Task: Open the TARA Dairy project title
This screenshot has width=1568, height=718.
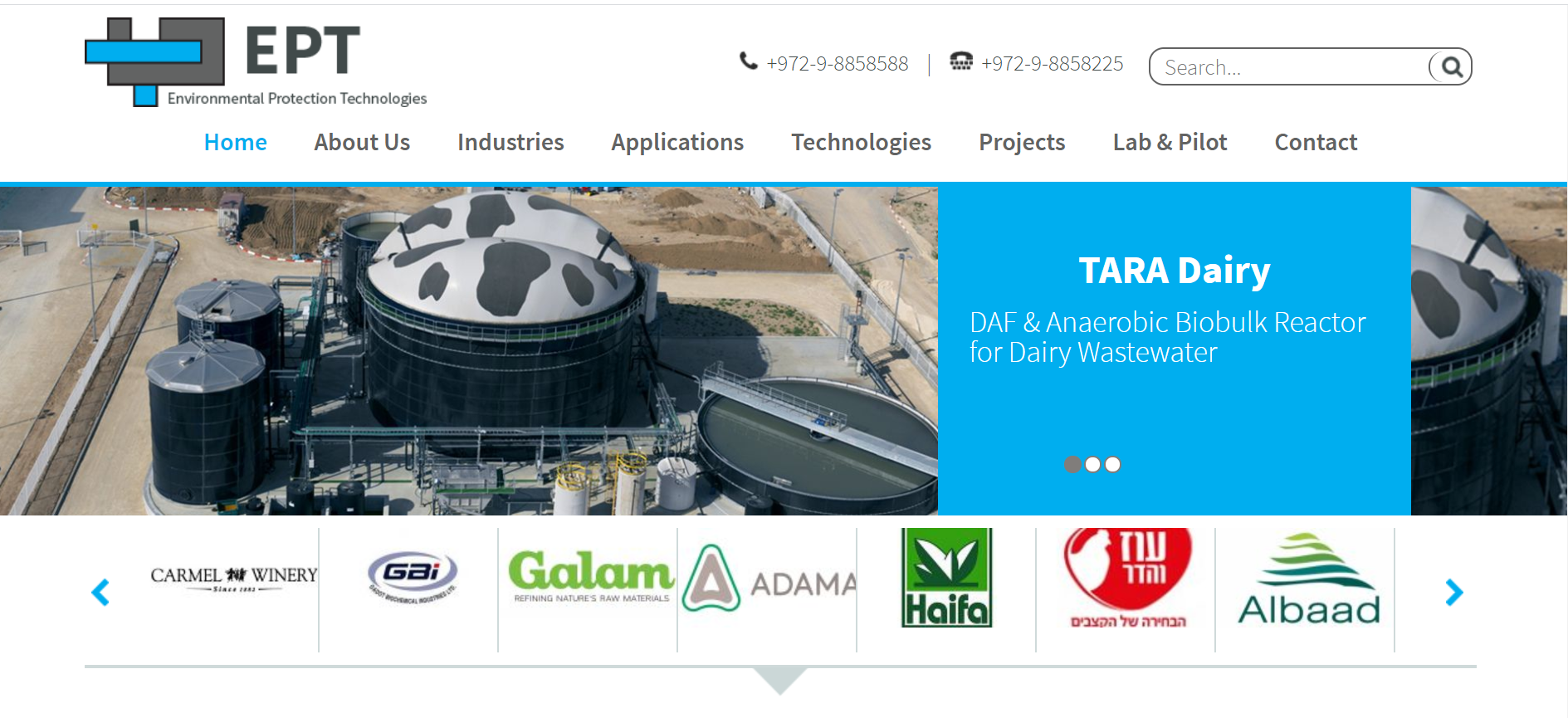Action: pyautogui.click(x=1175, y=271)
